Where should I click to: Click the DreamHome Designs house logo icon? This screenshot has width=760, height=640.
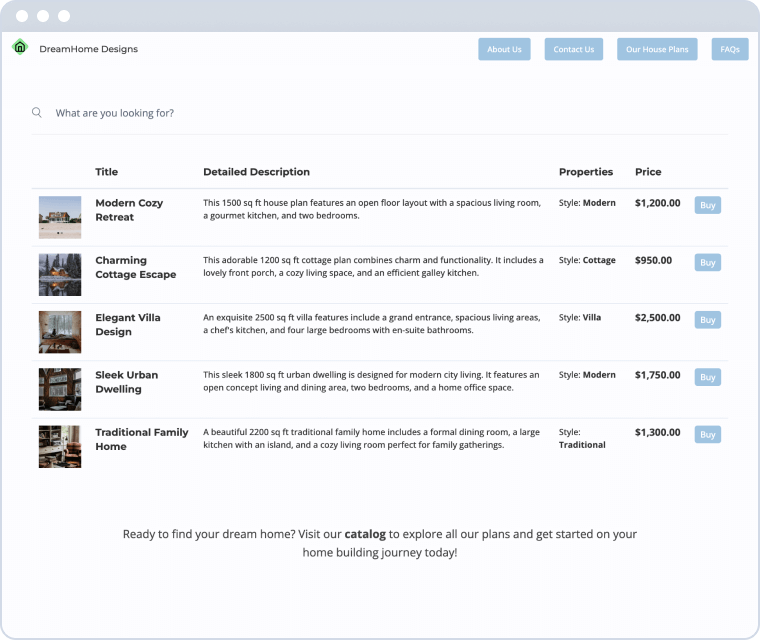(20, 47)
